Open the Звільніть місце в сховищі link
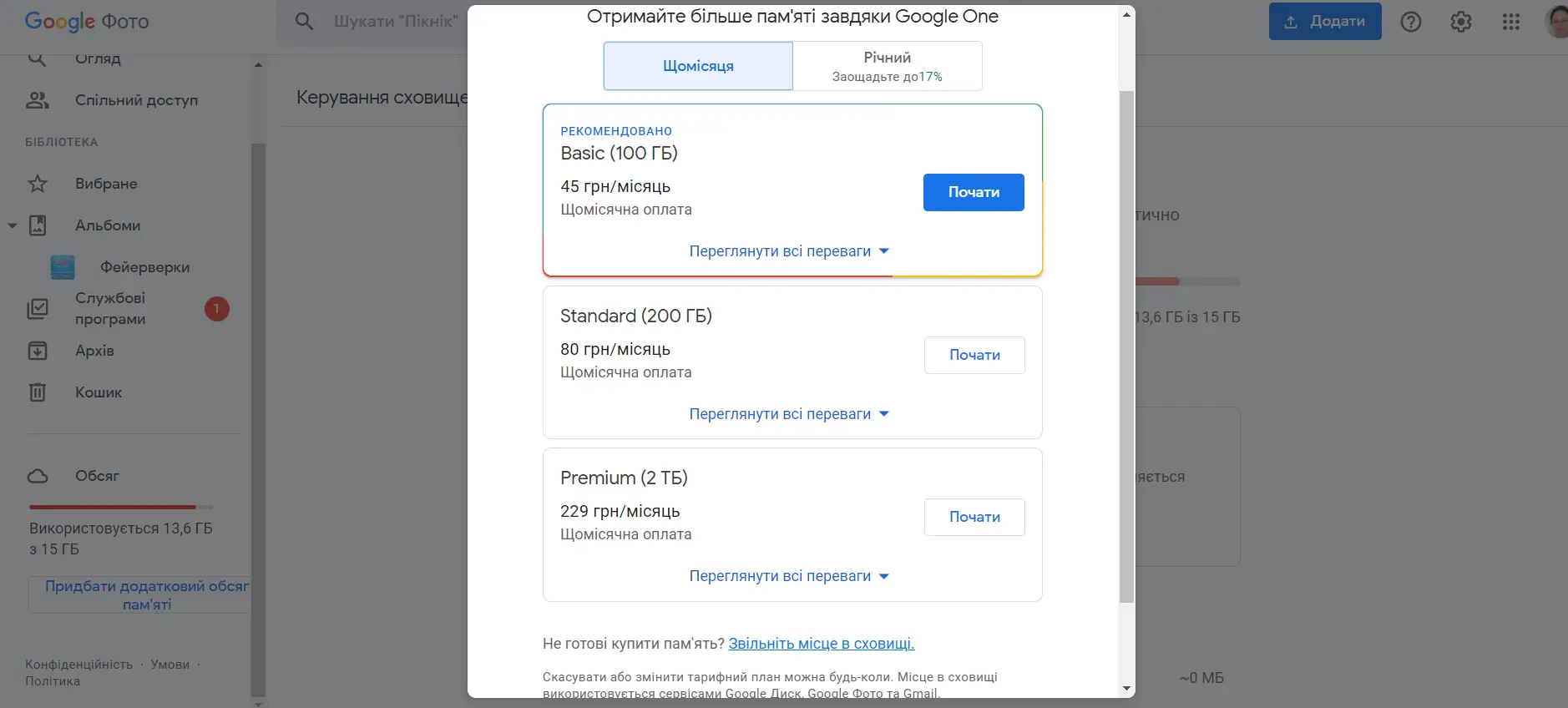Image resolution: width=1568 pixels, height=708 pixels. 822,644
